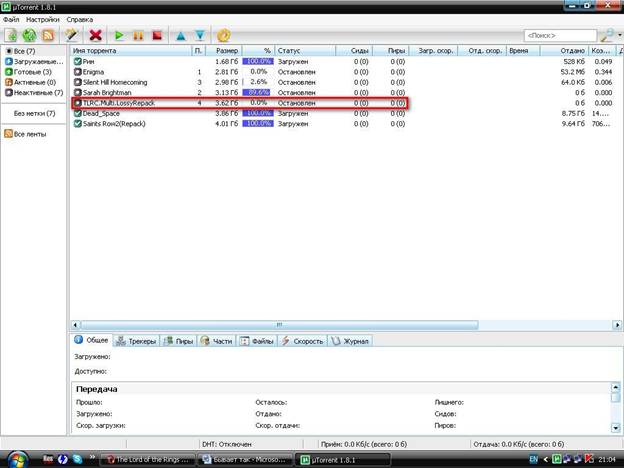Select Sarah Brightman torrent row
Image resolution: width=624 pixels, height=468 pixels.
click(x=344, y=92)
